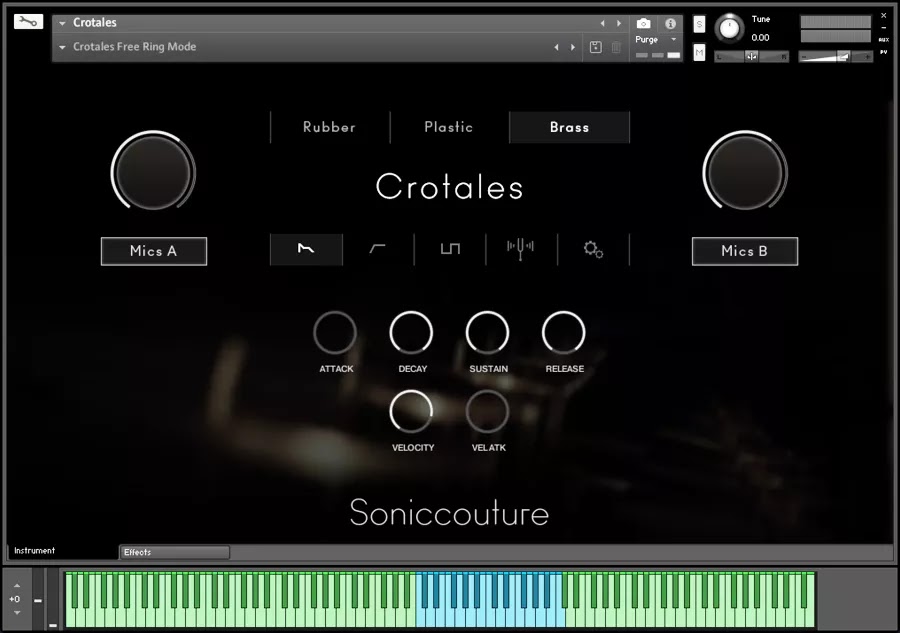Open the Mics B controls
The width and height of the screenshot is (900, 633).
coord(744,251)
